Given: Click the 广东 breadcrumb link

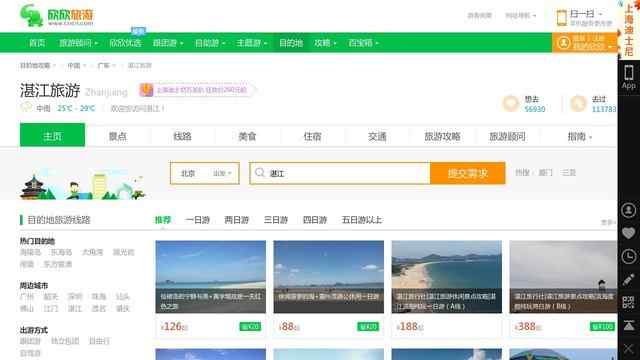Looking at the screenshot, I should coord(103,65).
